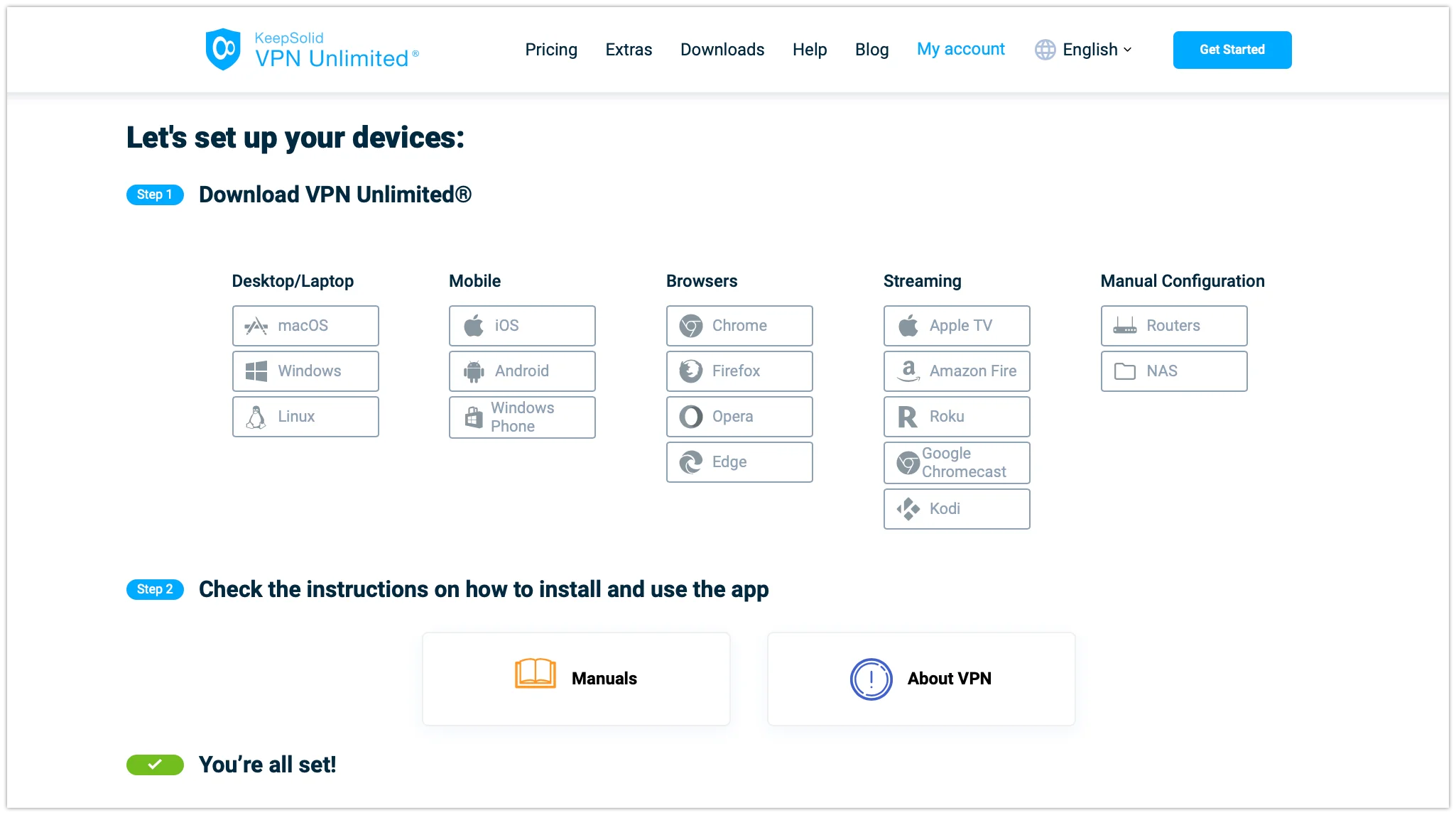
Task: Click the Step 1 badge
Action: coord(155,195)
